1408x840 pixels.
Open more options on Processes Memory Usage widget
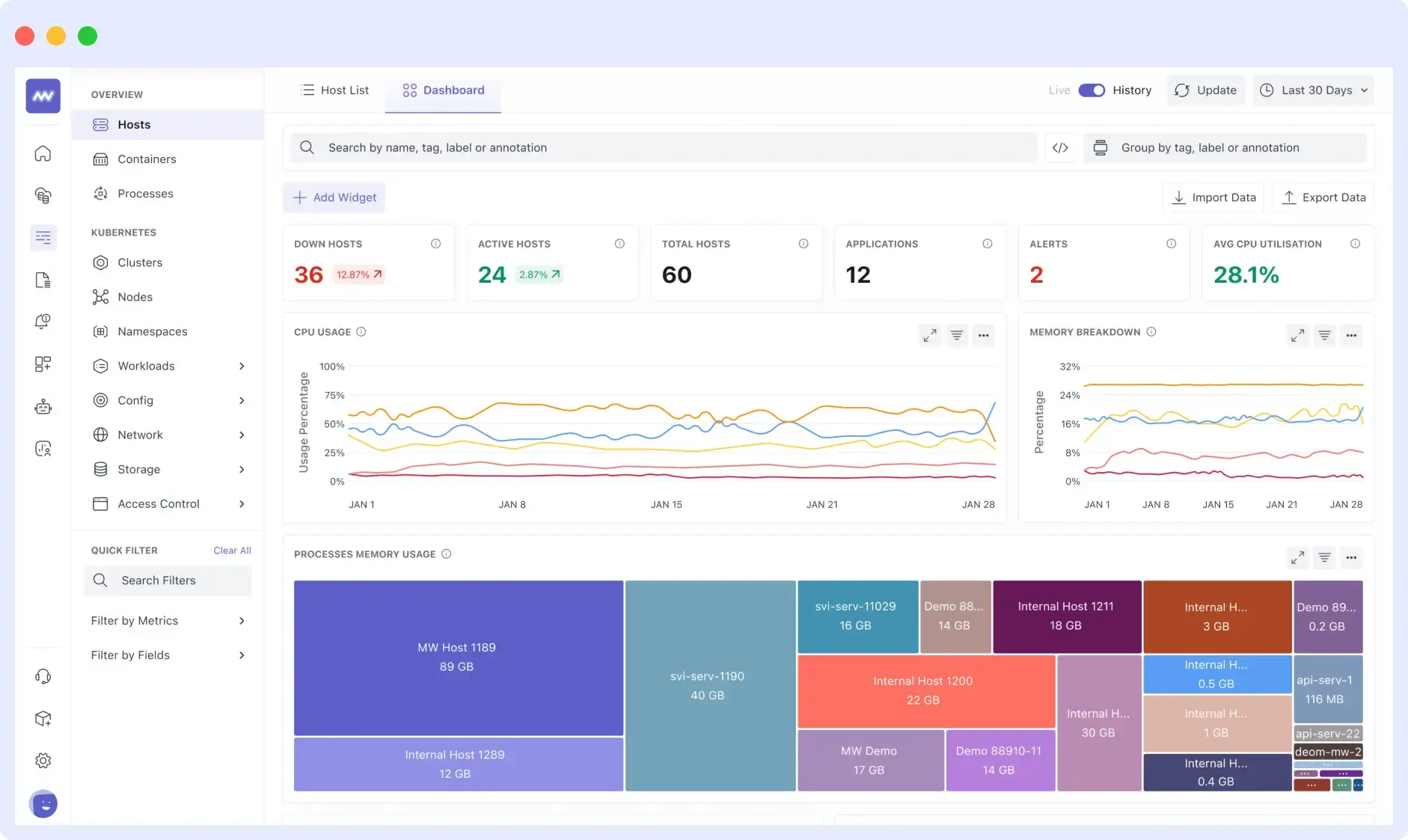1352,557
